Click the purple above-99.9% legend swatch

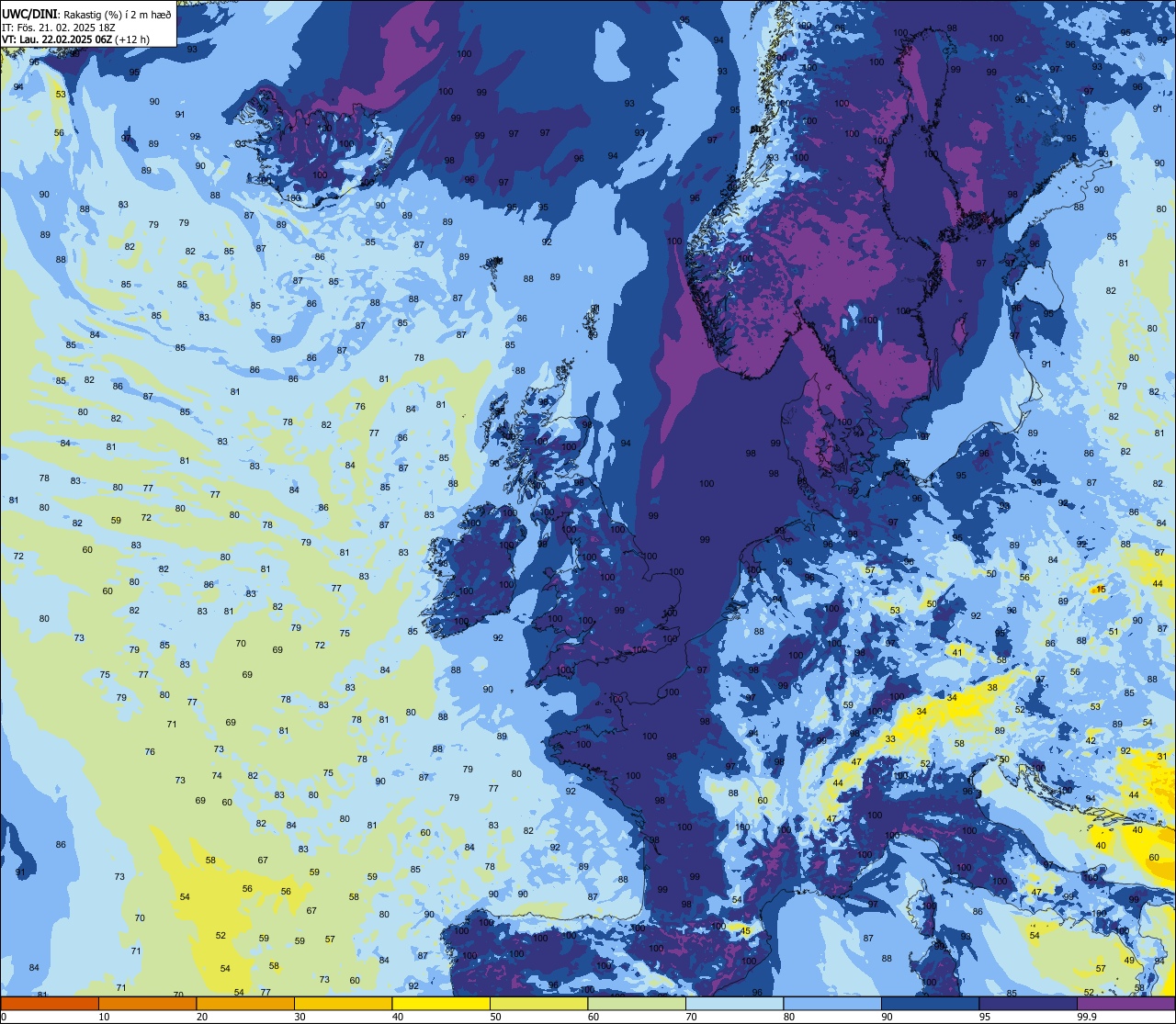click(x=1126, y=1003)
